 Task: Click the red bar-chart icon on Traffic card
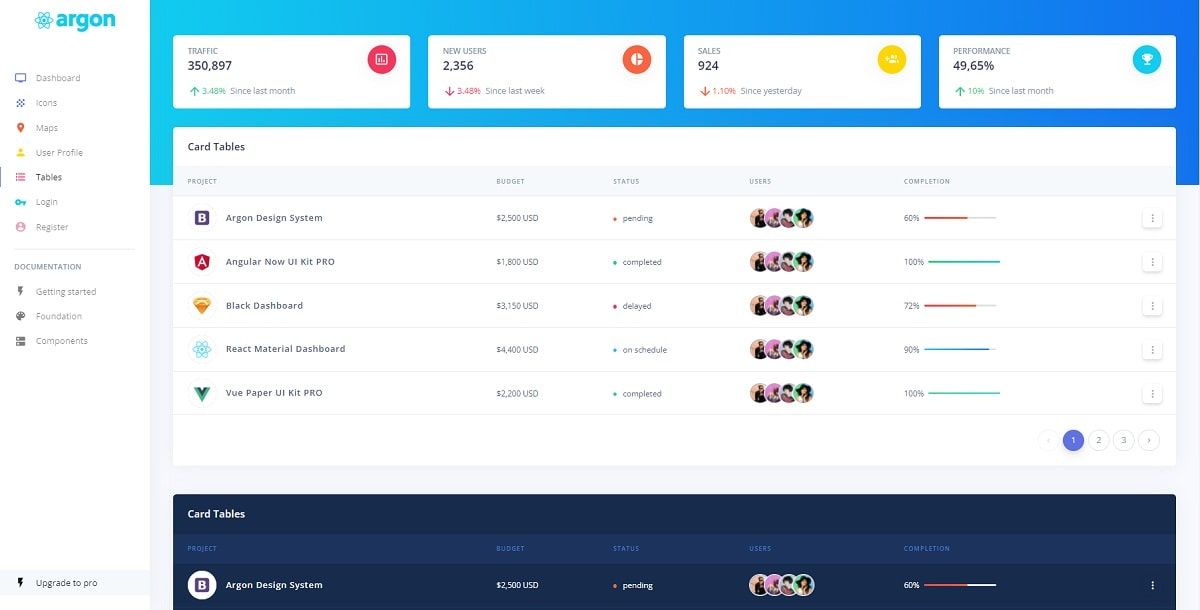tap(381, 59)
